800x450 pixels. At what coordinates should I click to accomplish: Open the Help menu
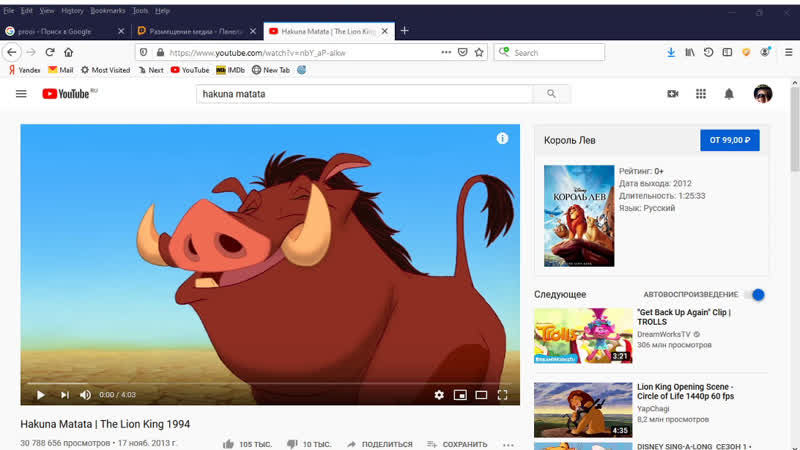(162, 11)
